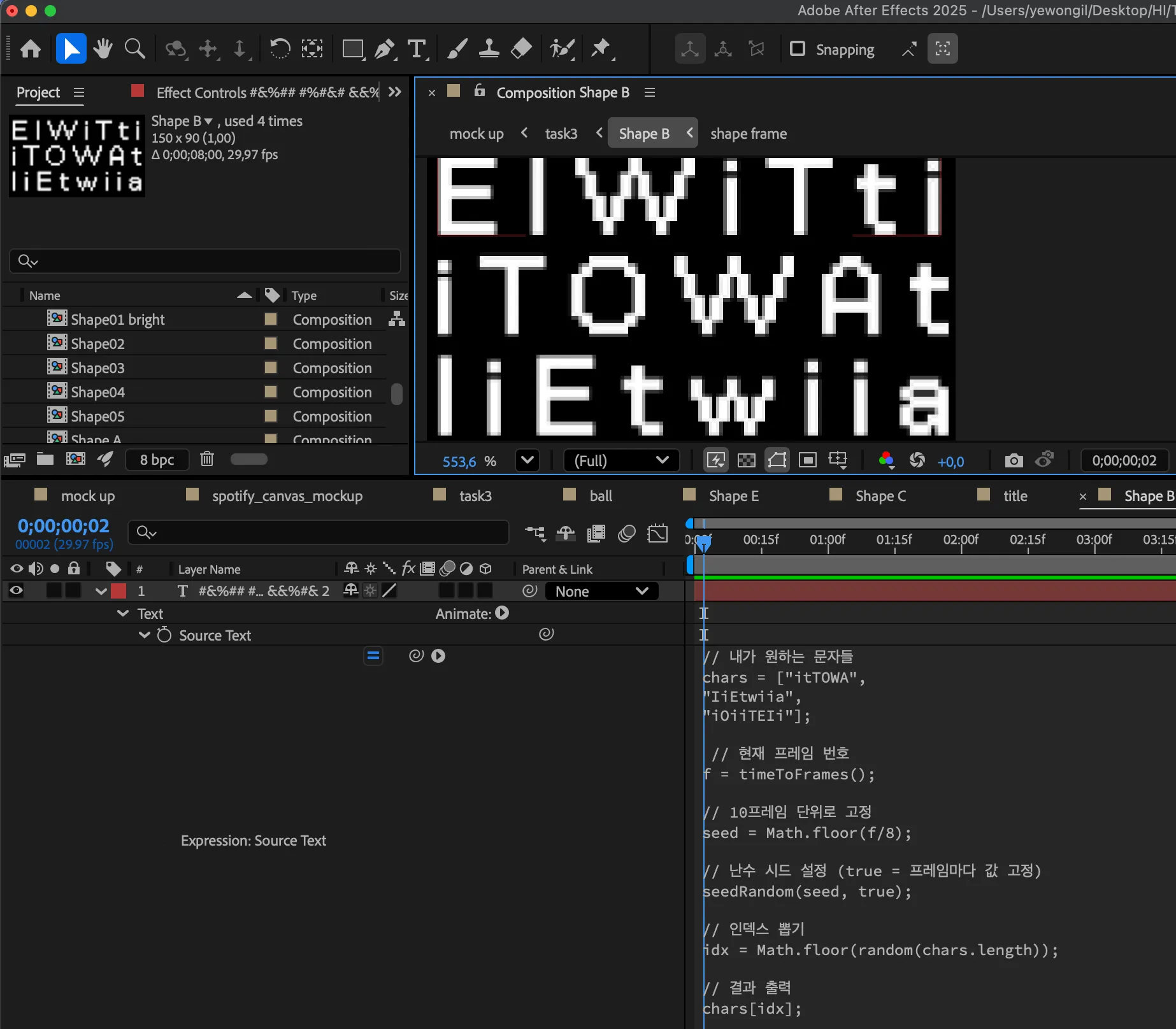Open the Parent & Link None dropdown

point(601,592)
